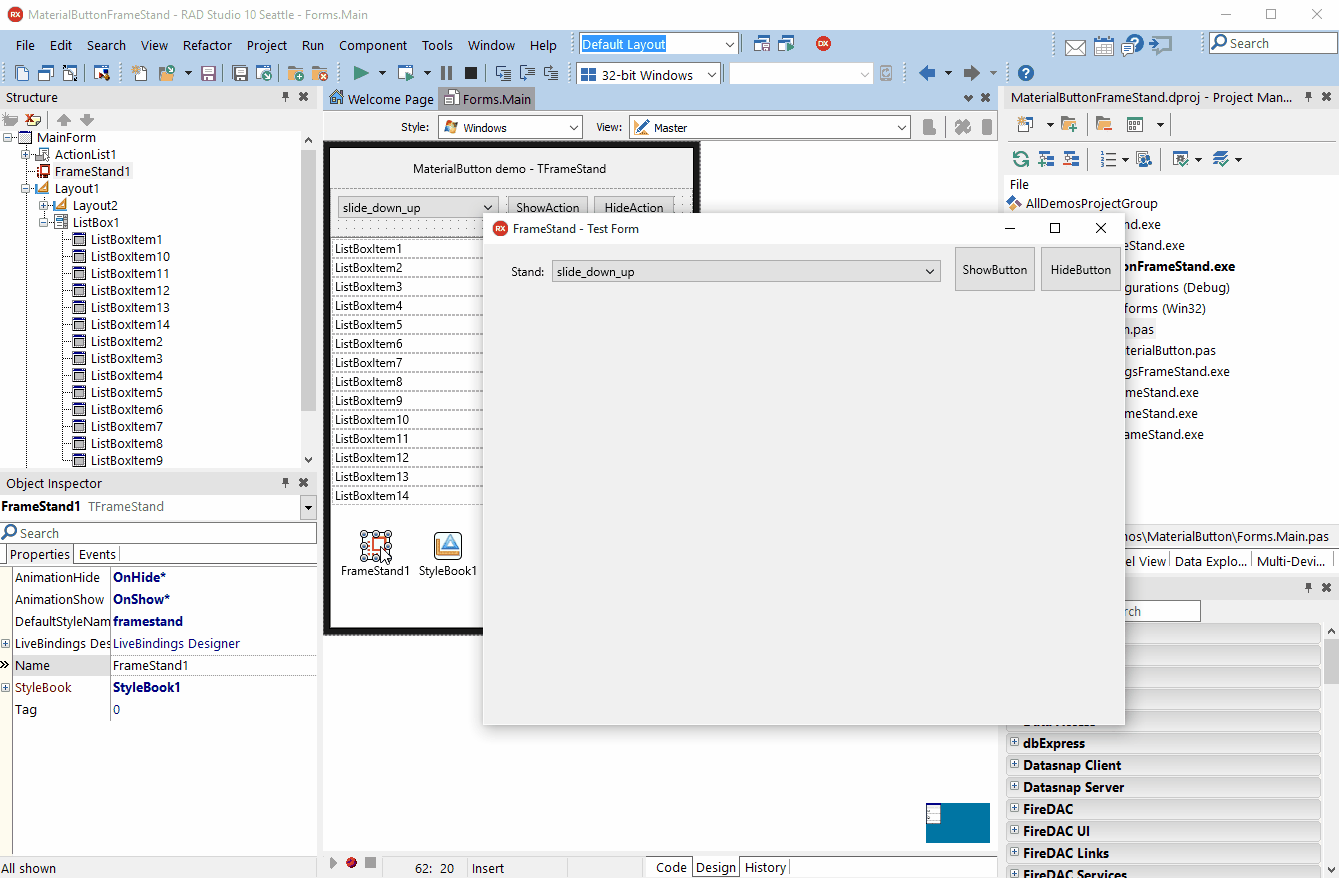
Task: Click the Delete component icon in Structure toolbar
Action: pyautogui.click(x=33, y=120)
